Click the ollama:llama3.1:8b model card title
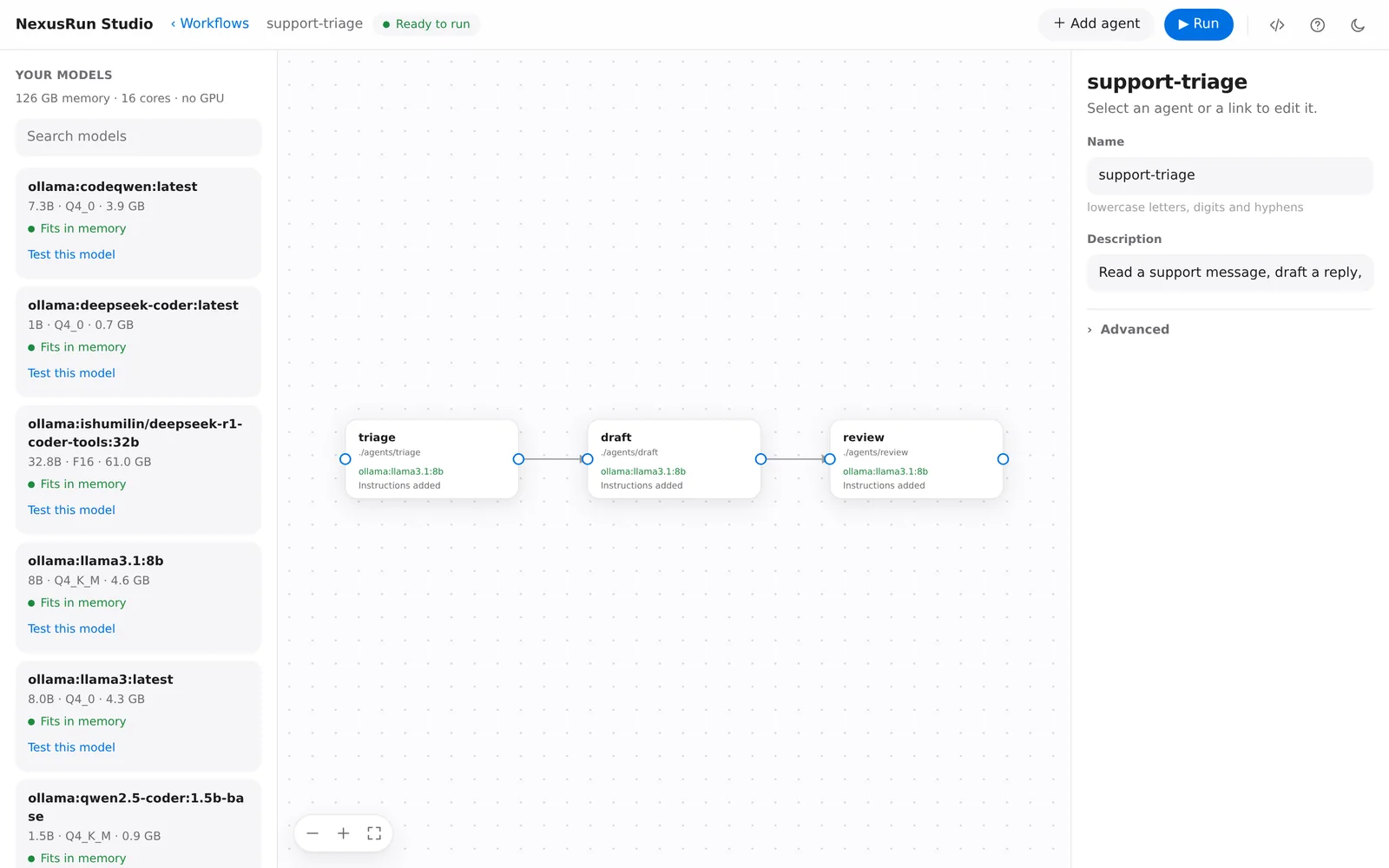Screen dimensions: 1389x868 point(95,561)
